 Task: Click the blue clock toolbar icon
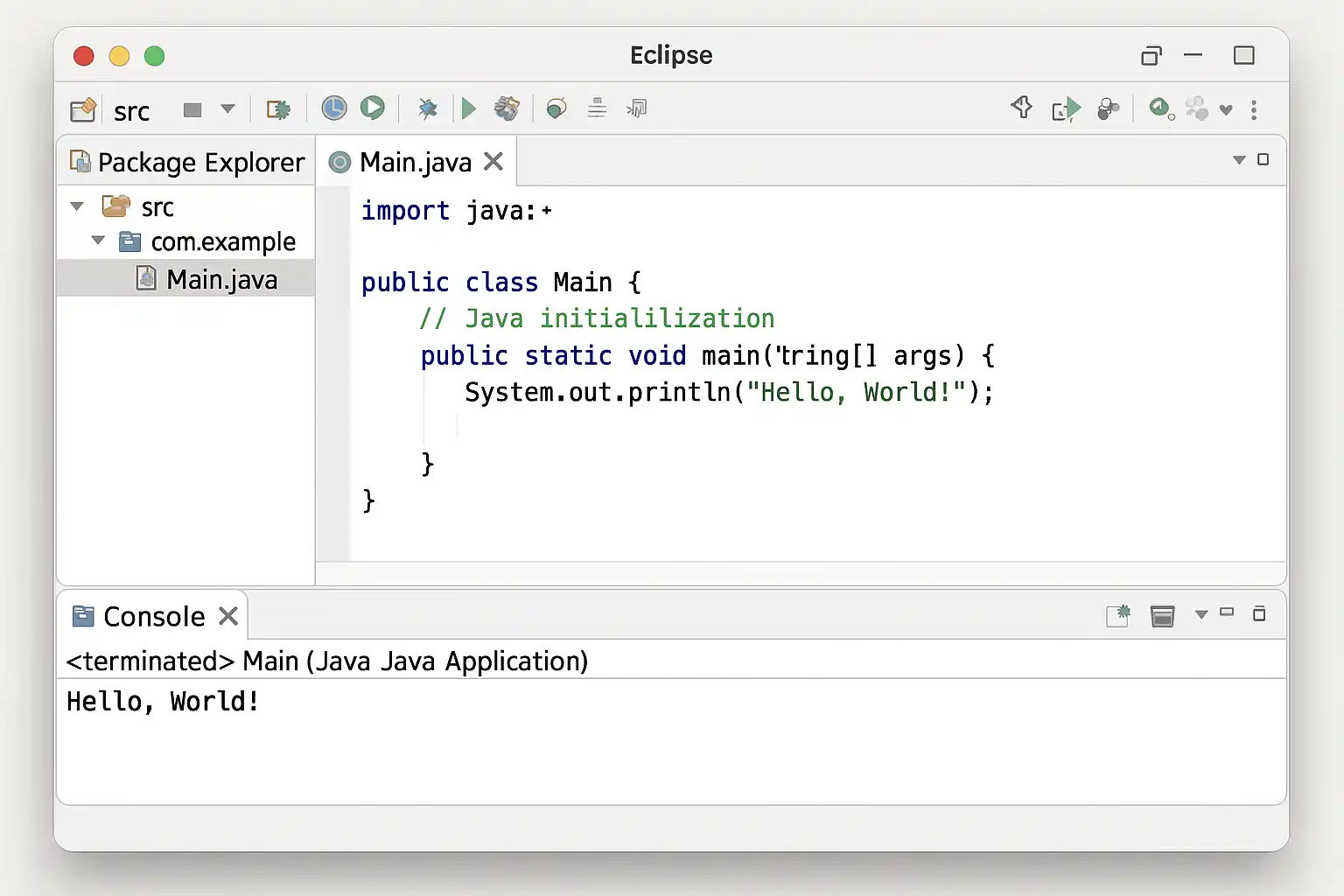pyautogui.click(x=334, y=108)
